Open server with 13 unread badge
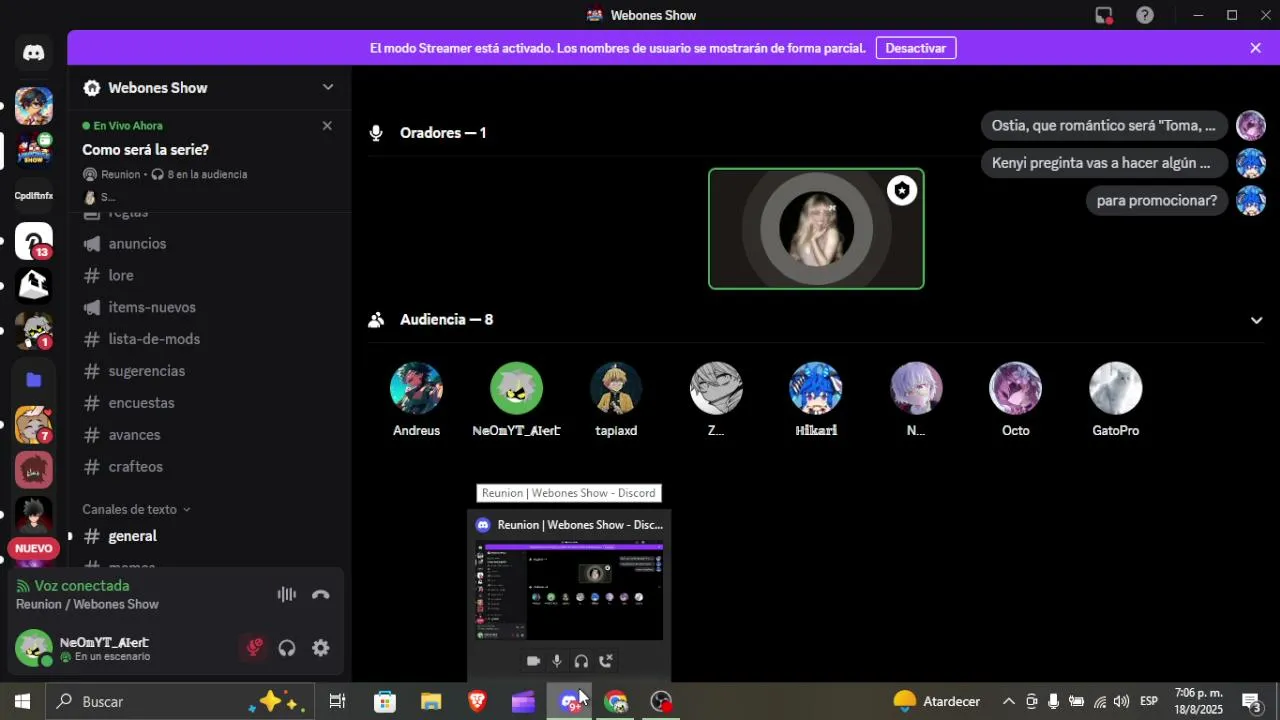 pyautogui.click(x=34, y=241)
